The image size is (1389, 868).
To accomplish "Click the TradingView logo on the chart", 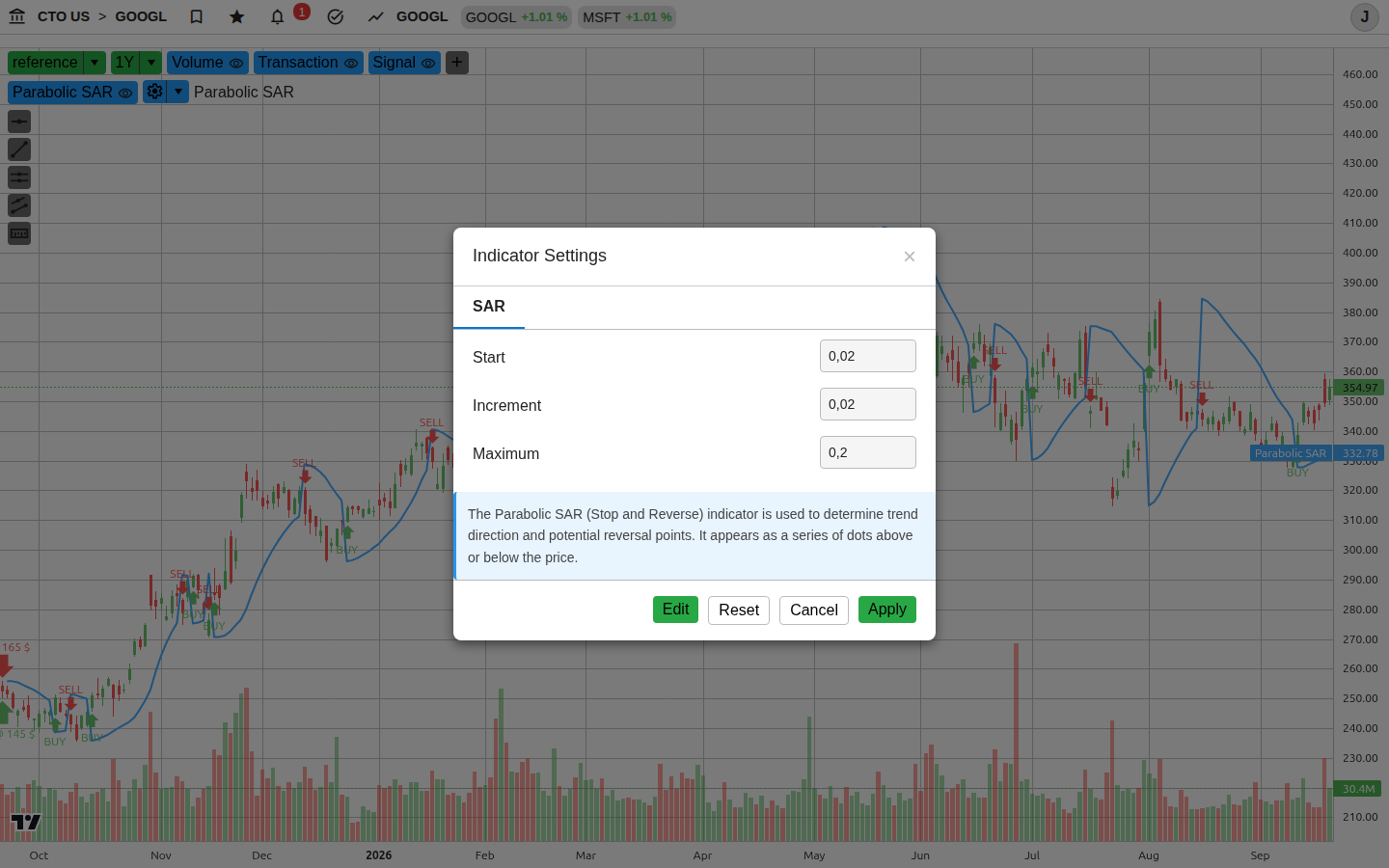I will (x=26, y=822).
